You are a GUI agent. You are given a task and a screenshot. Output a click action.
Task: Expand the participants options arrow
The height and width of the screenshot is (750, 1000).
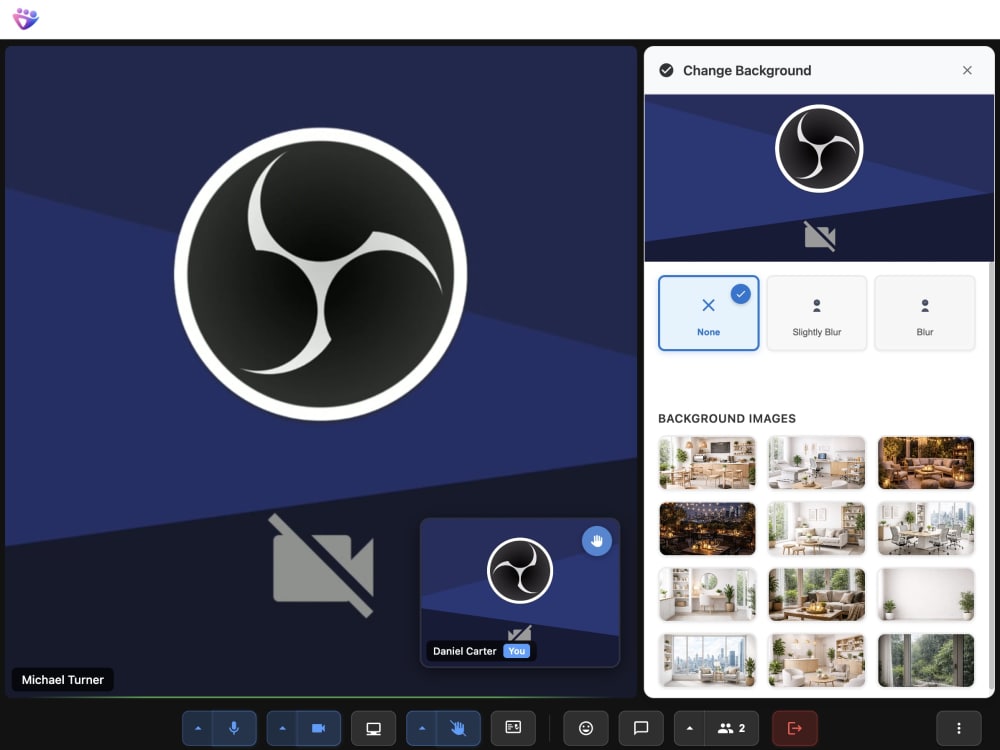689,728
